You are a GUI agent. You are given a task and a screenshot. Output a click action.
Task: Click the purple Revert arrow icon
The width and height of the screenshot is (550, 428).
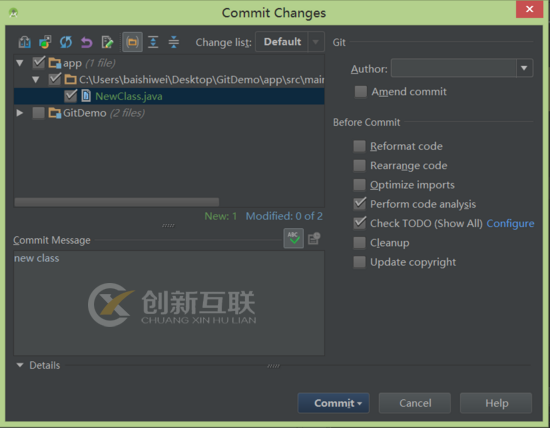coord(86,42)
